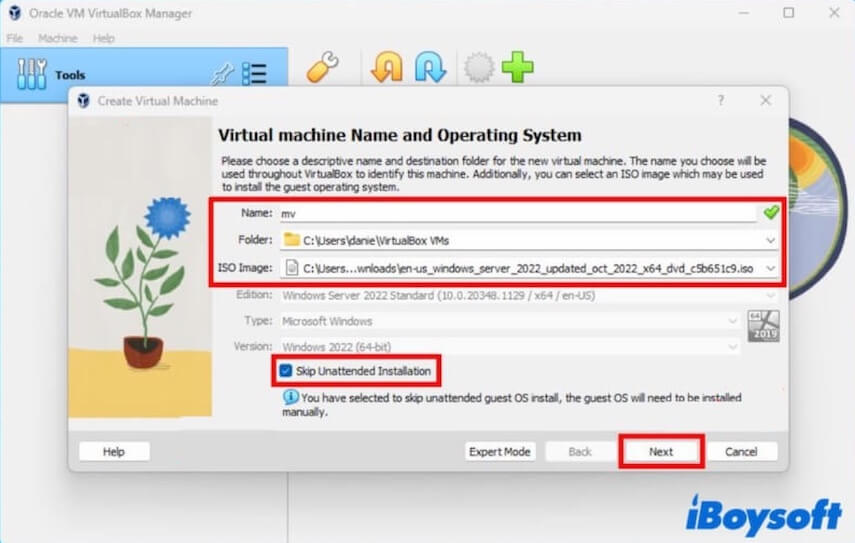Click the Export appliance blue arrow icon
855x543 pixels.
click(x=430, y=67)
